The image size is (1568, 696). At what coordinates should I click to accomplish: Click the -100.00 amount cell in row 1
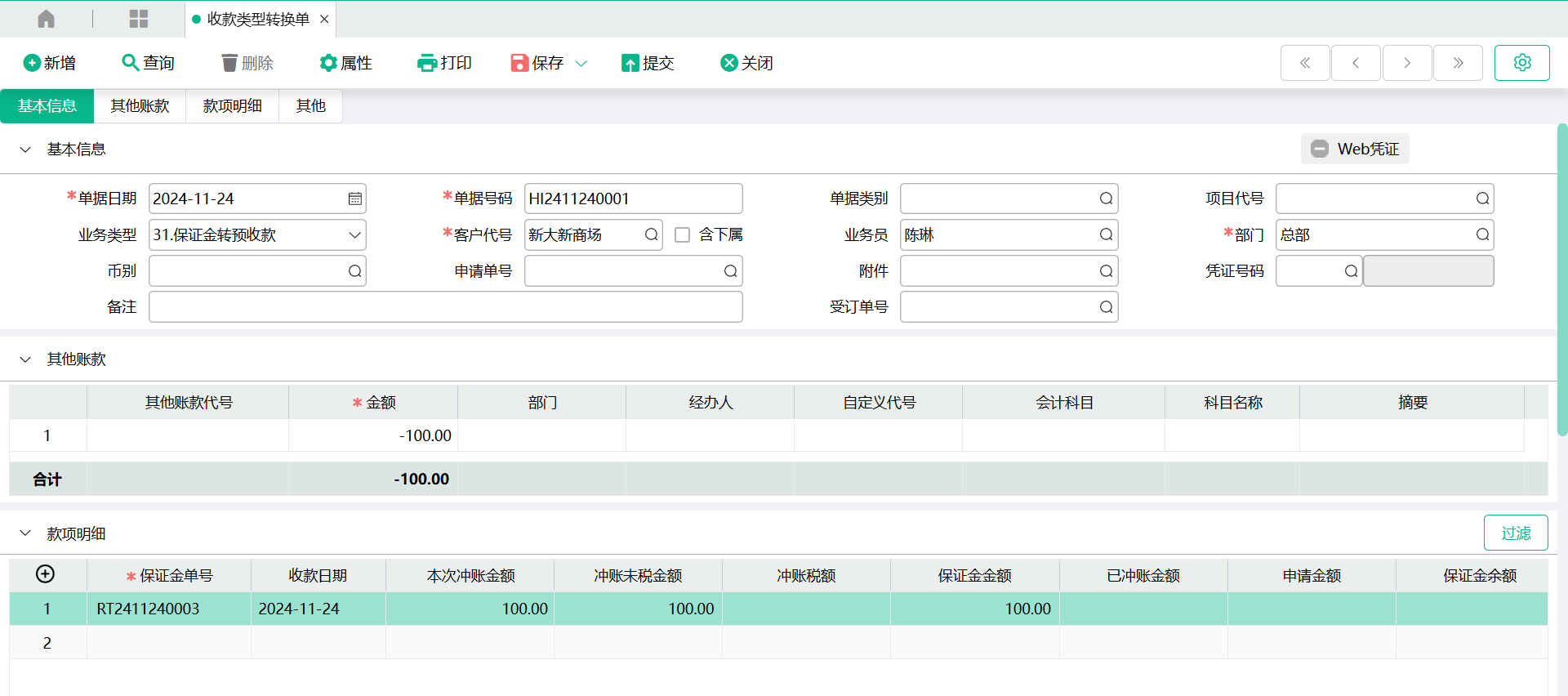click(373, 435)
